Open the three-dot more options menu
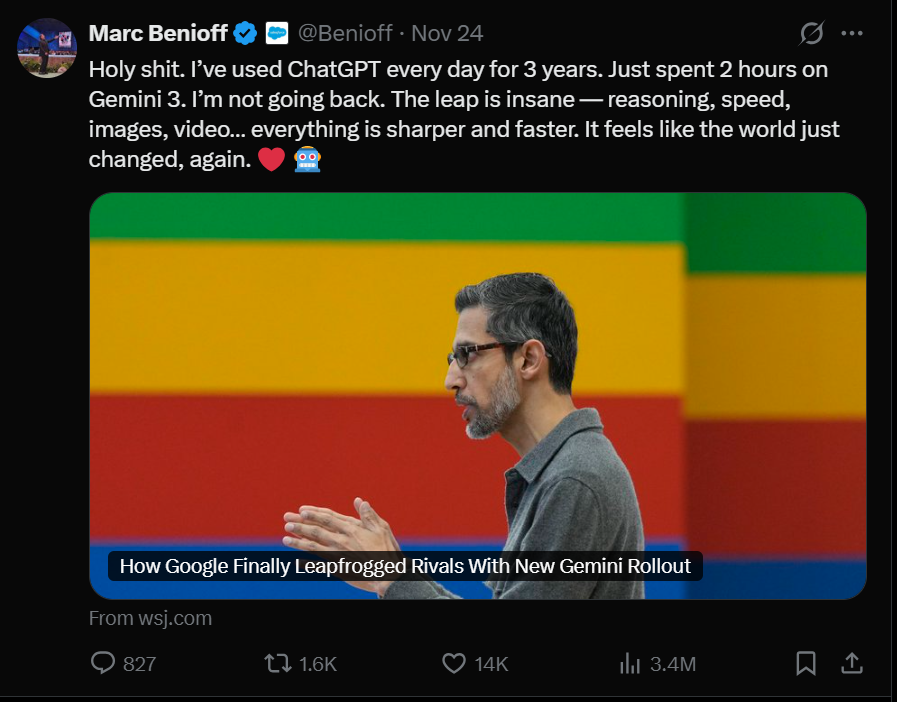 pyautogui.click(x=852, y=33)
